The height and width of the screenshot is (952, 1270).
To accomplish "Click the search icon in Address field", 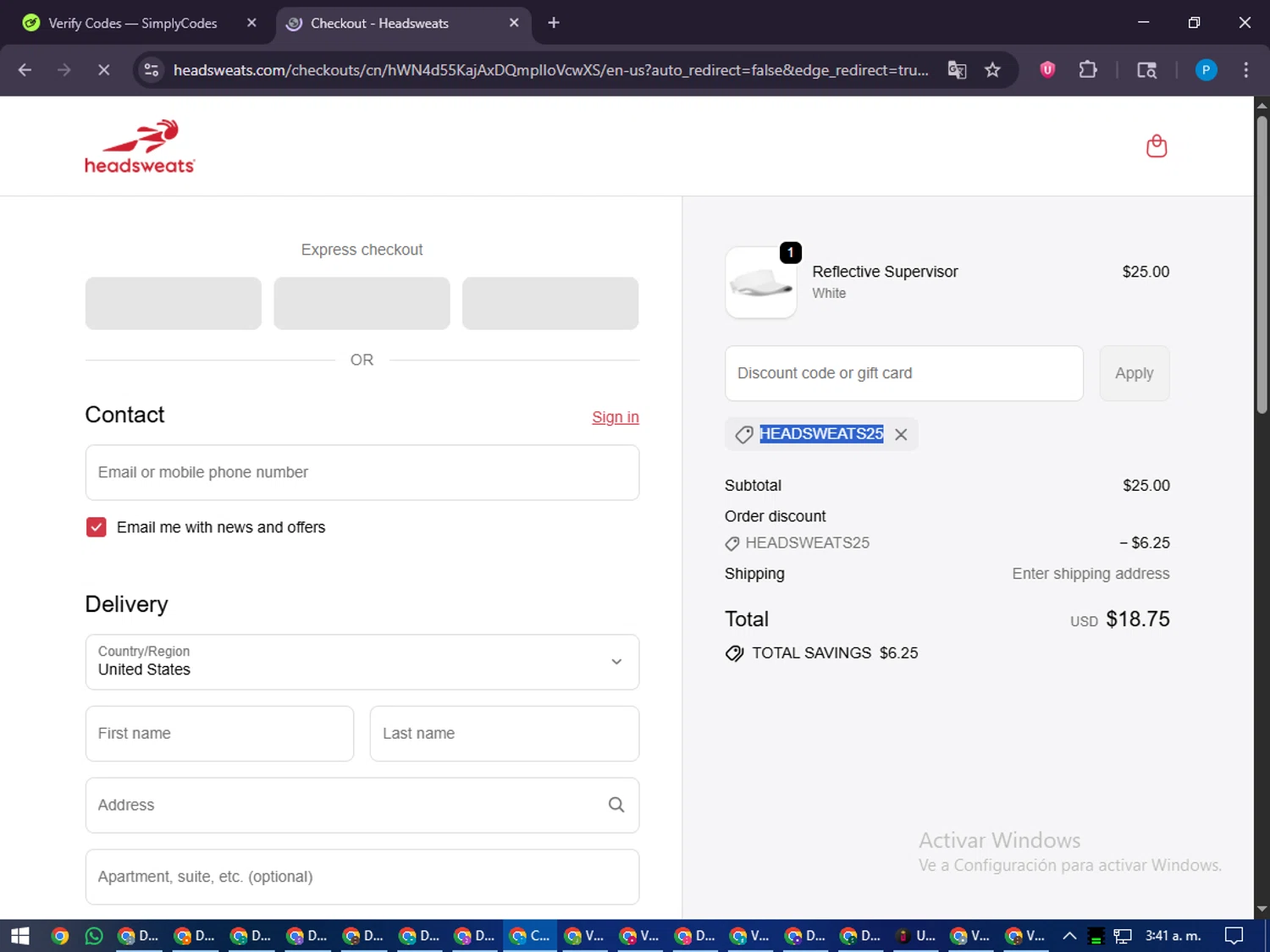I will pyautogui.click(x=616, y=805).
